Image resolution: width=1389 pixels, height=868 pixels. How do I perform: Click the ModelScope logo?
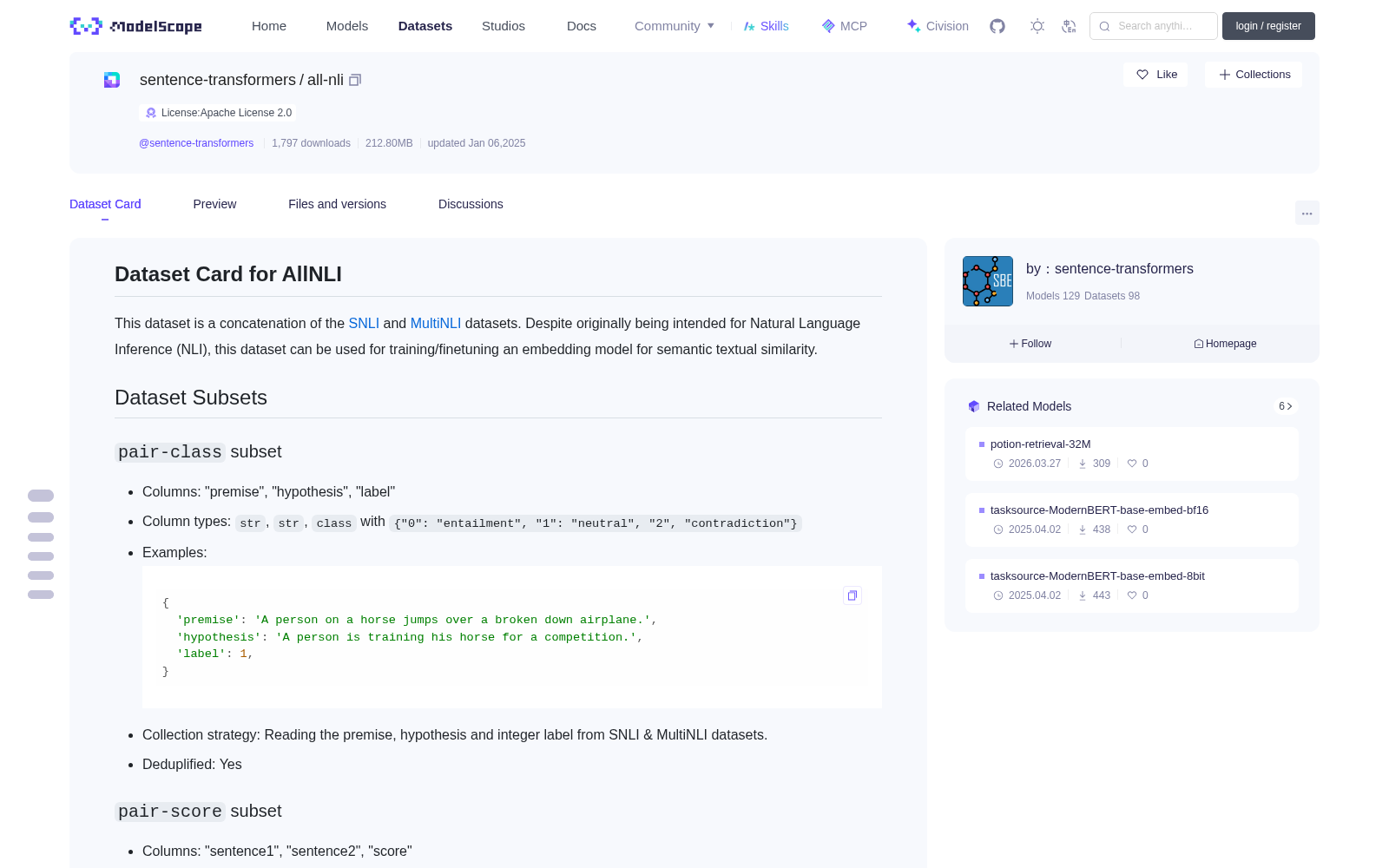(x=135, y=26)
